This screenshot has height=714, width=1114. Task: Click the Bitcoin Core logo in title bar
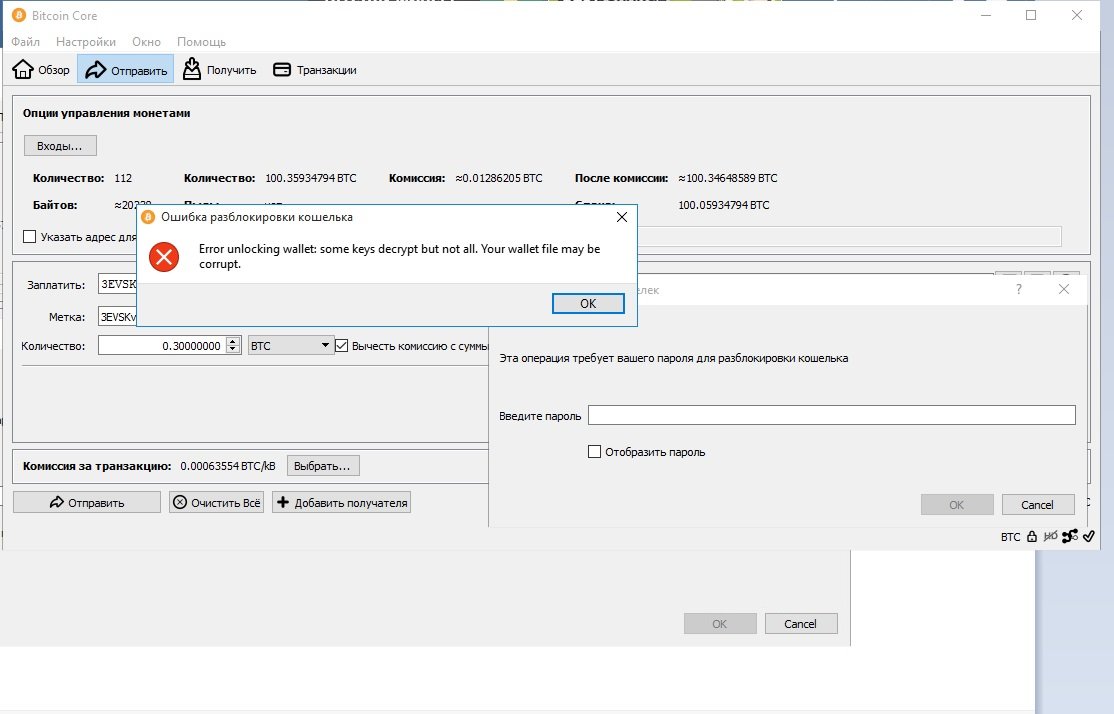click(x=19, y=15)
